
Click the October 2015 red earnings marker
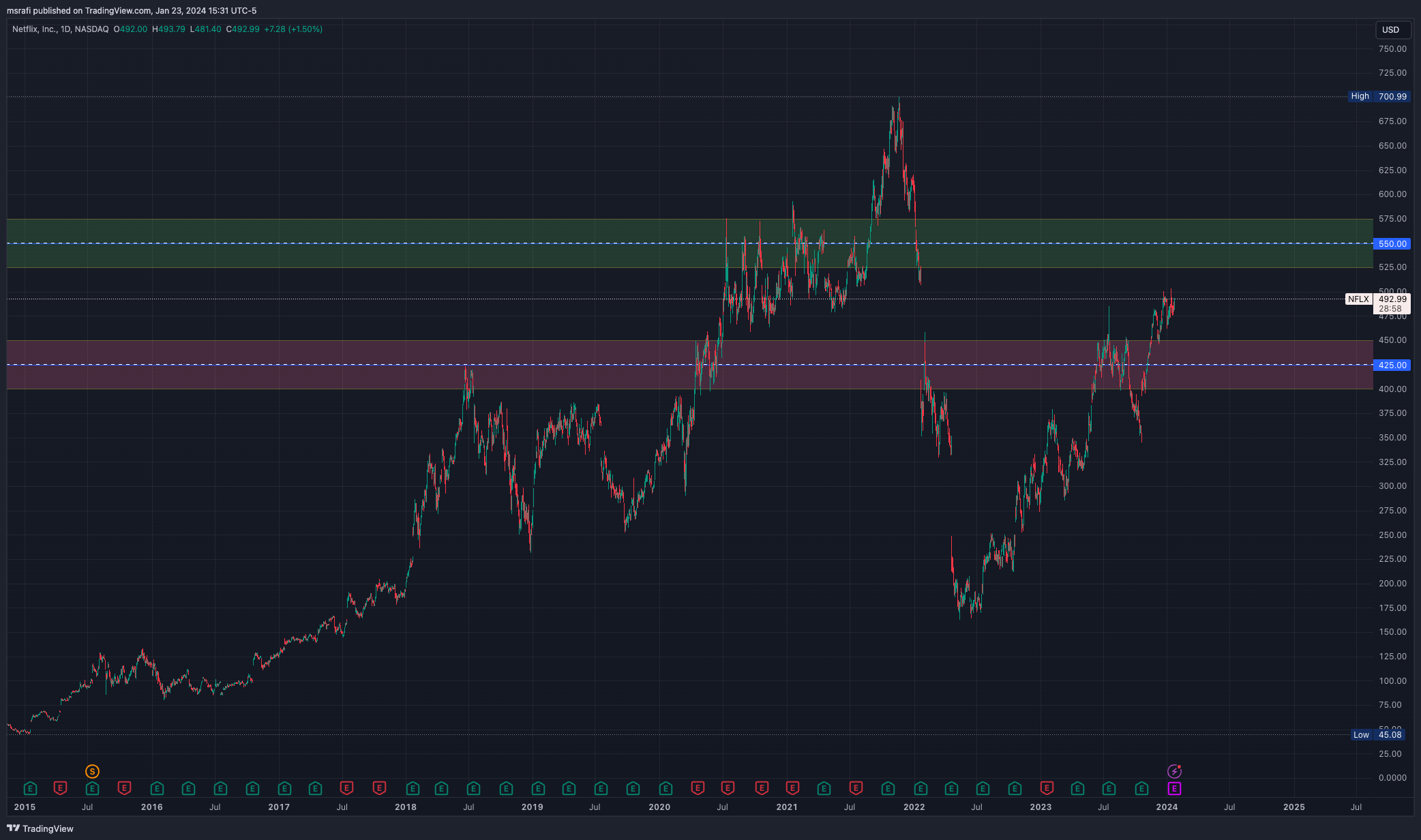click(x=124, y=789)
